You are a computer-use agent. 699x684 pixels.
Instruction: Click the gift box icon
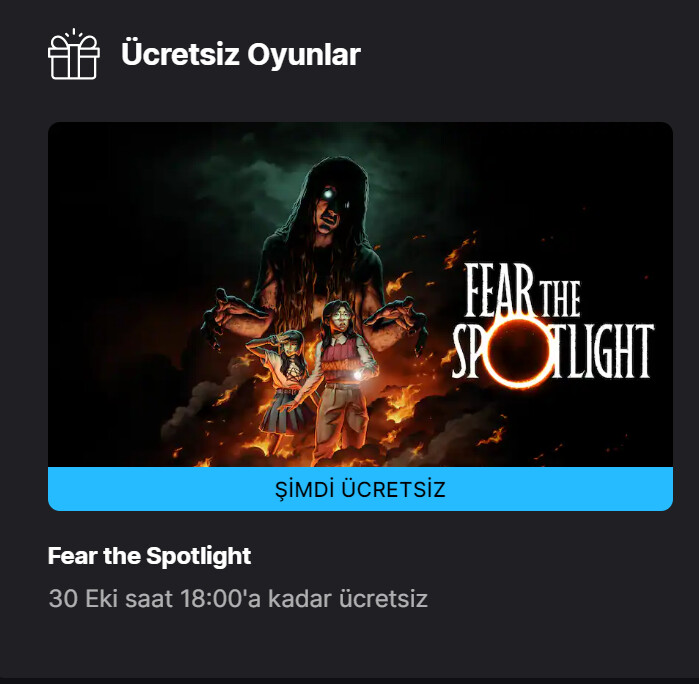click(x=74, y=54)
